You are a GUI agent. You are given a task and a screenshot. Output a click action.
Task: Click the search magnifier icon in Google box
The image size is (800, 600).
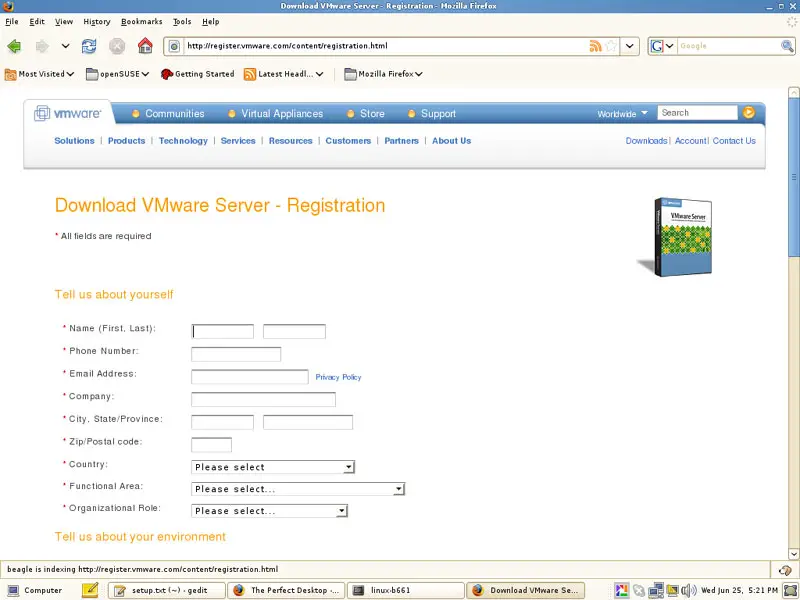pyautogui.click(x=787, y=46)
